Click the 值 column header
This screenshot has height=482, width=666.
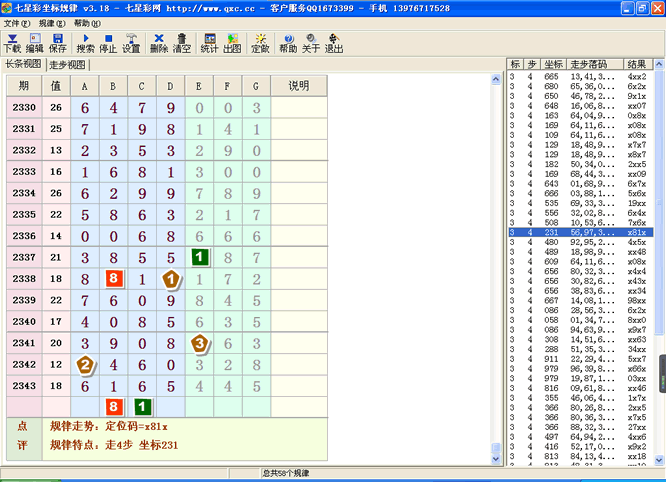56,86
